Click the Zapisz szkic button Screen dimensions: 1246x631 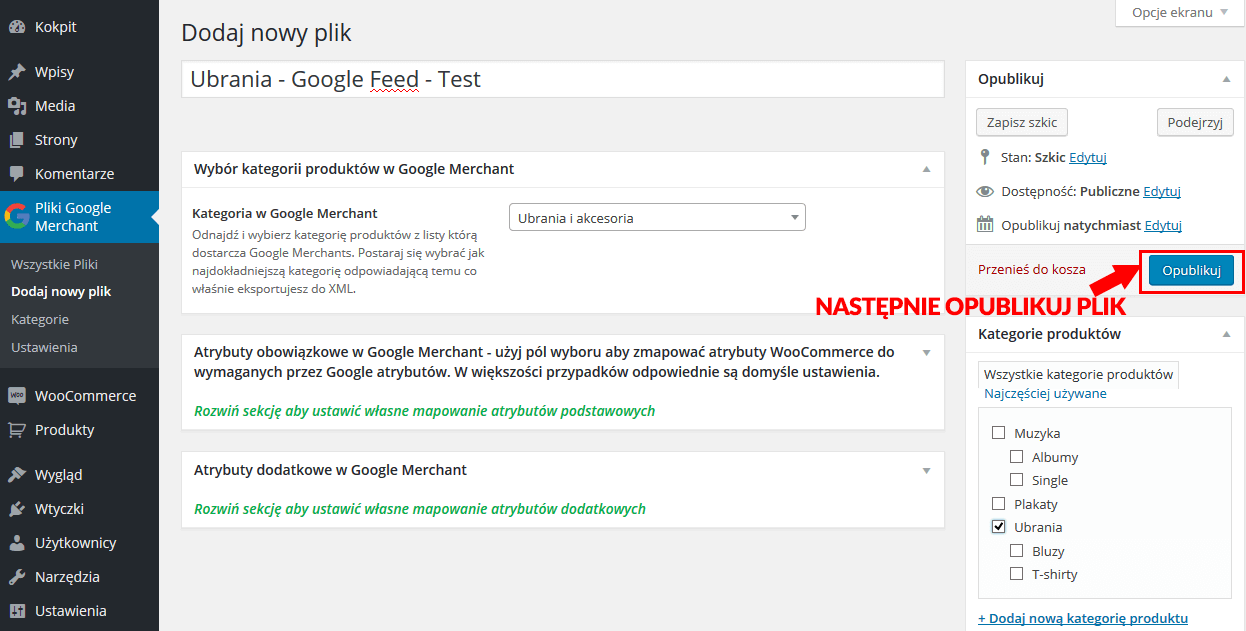point(1022,122)
